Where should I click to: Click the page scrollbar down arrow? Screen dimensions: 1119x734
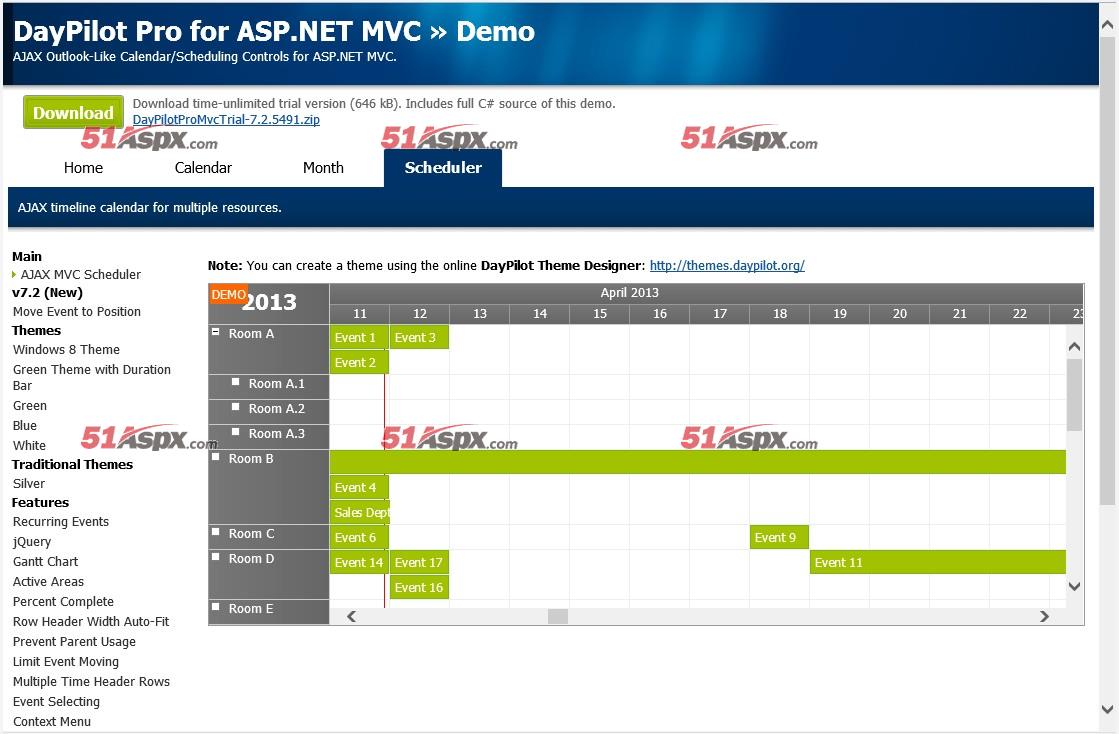click(1108, 709)
